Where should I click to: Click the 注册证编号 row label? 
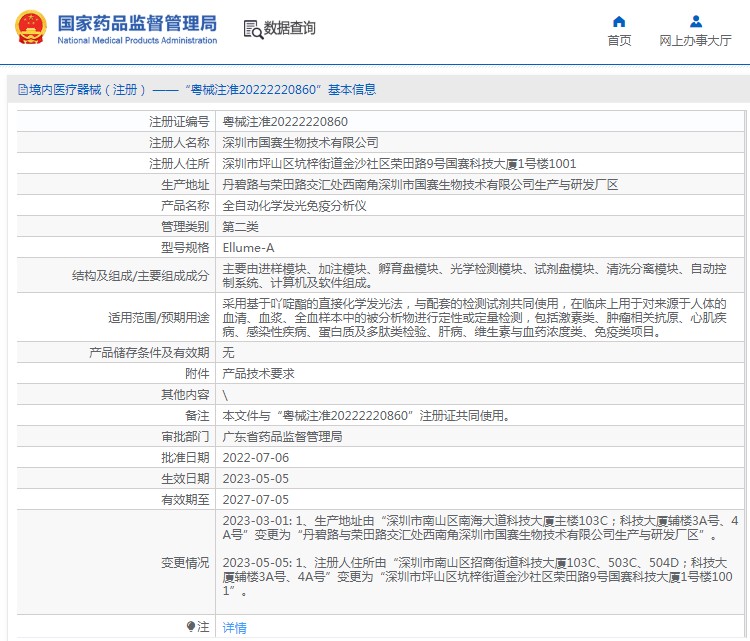(x=179, y=122)
